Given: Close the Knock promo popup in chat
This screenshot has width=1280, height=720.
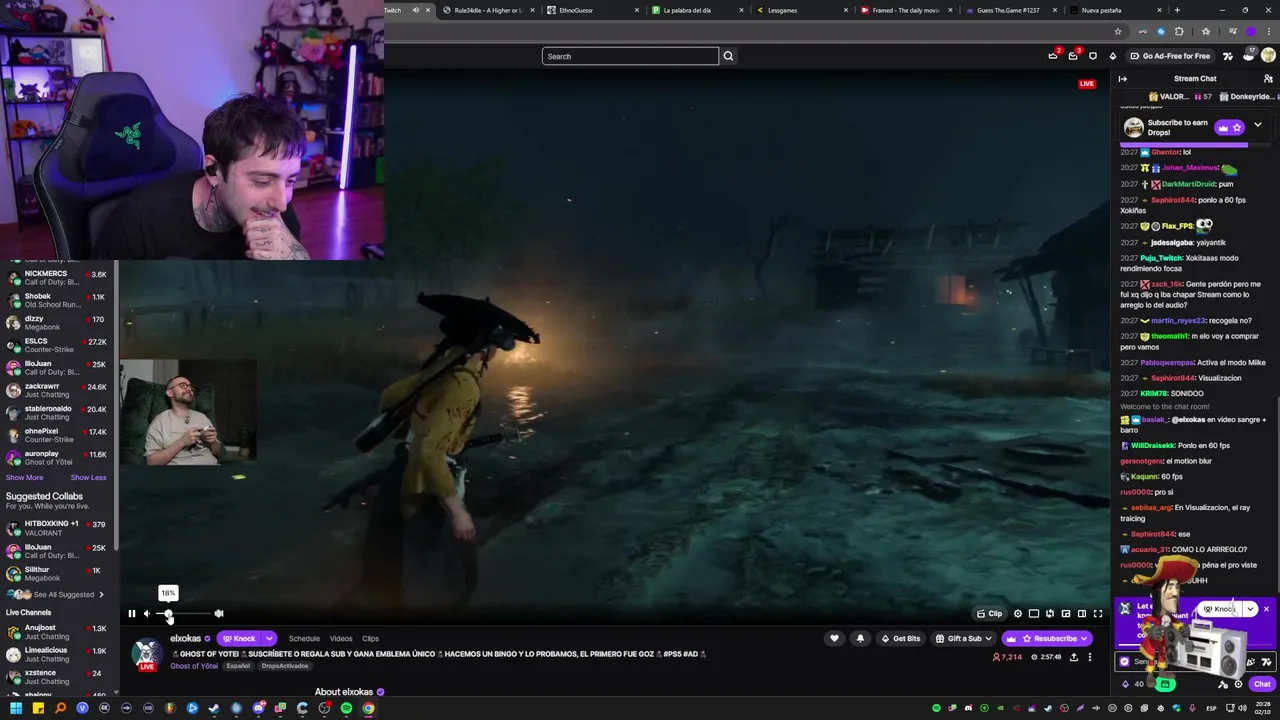Looking at the screenshot, I should [1266, 609].
